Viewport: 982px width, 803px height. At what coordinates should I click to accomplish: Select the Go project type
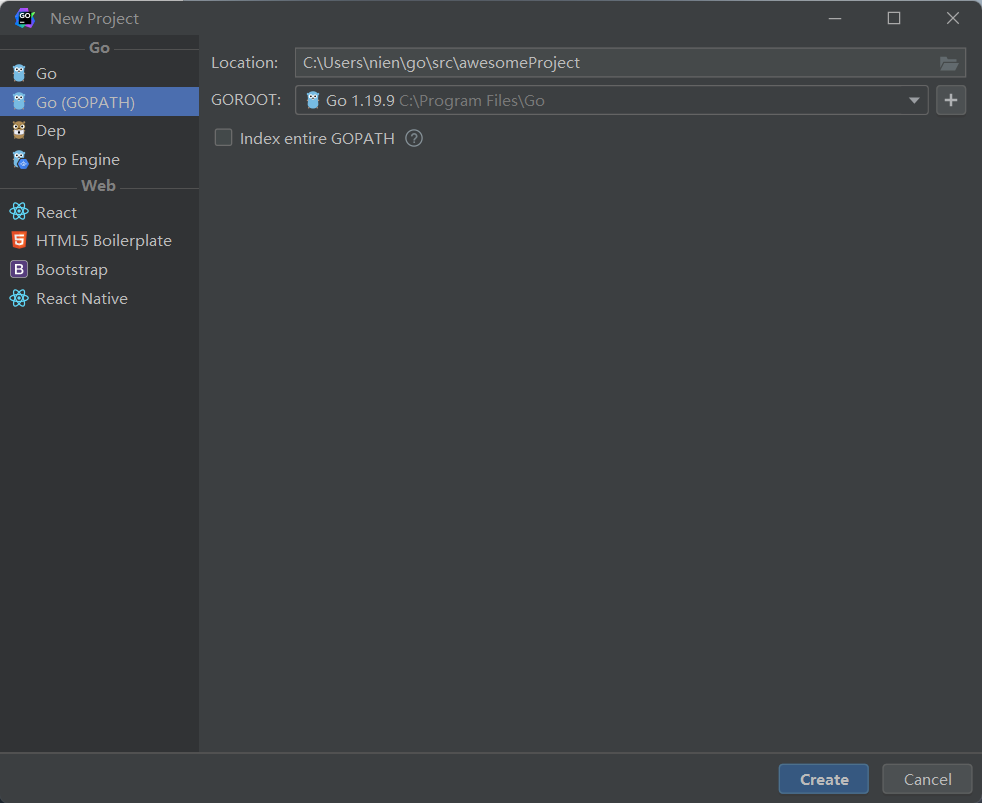point(99,73)
